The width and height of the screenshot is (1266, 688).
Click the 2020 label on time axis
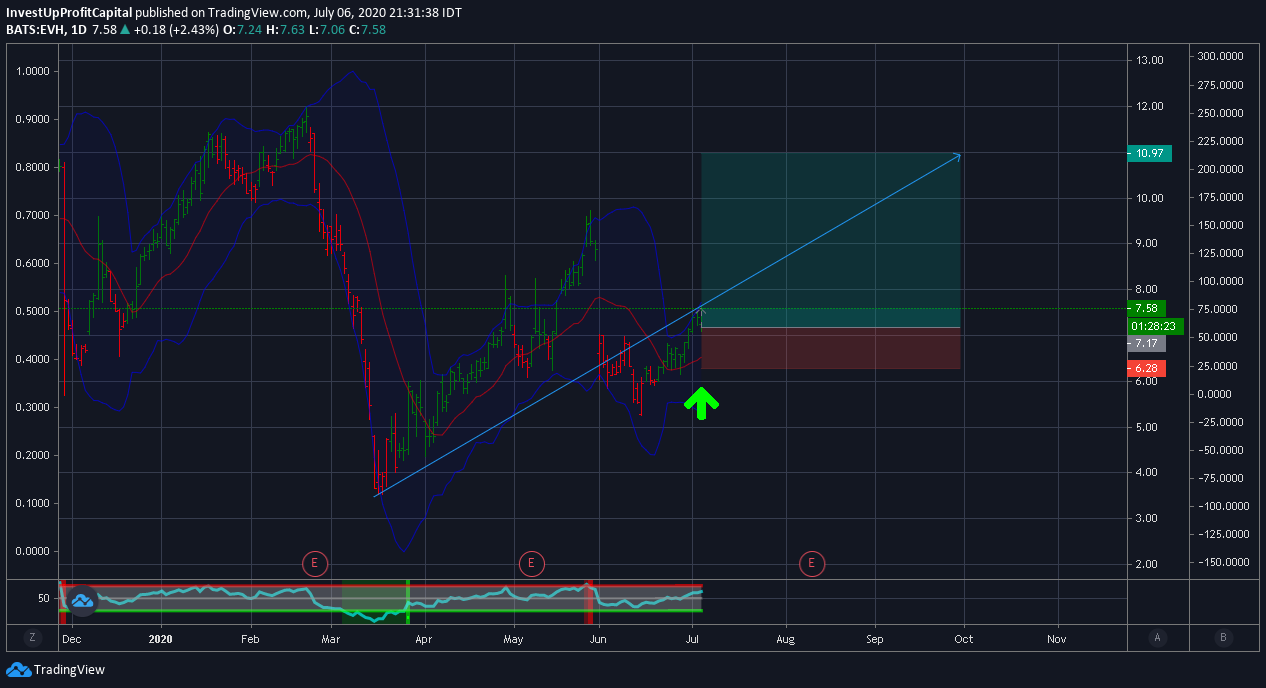(160, 638)
